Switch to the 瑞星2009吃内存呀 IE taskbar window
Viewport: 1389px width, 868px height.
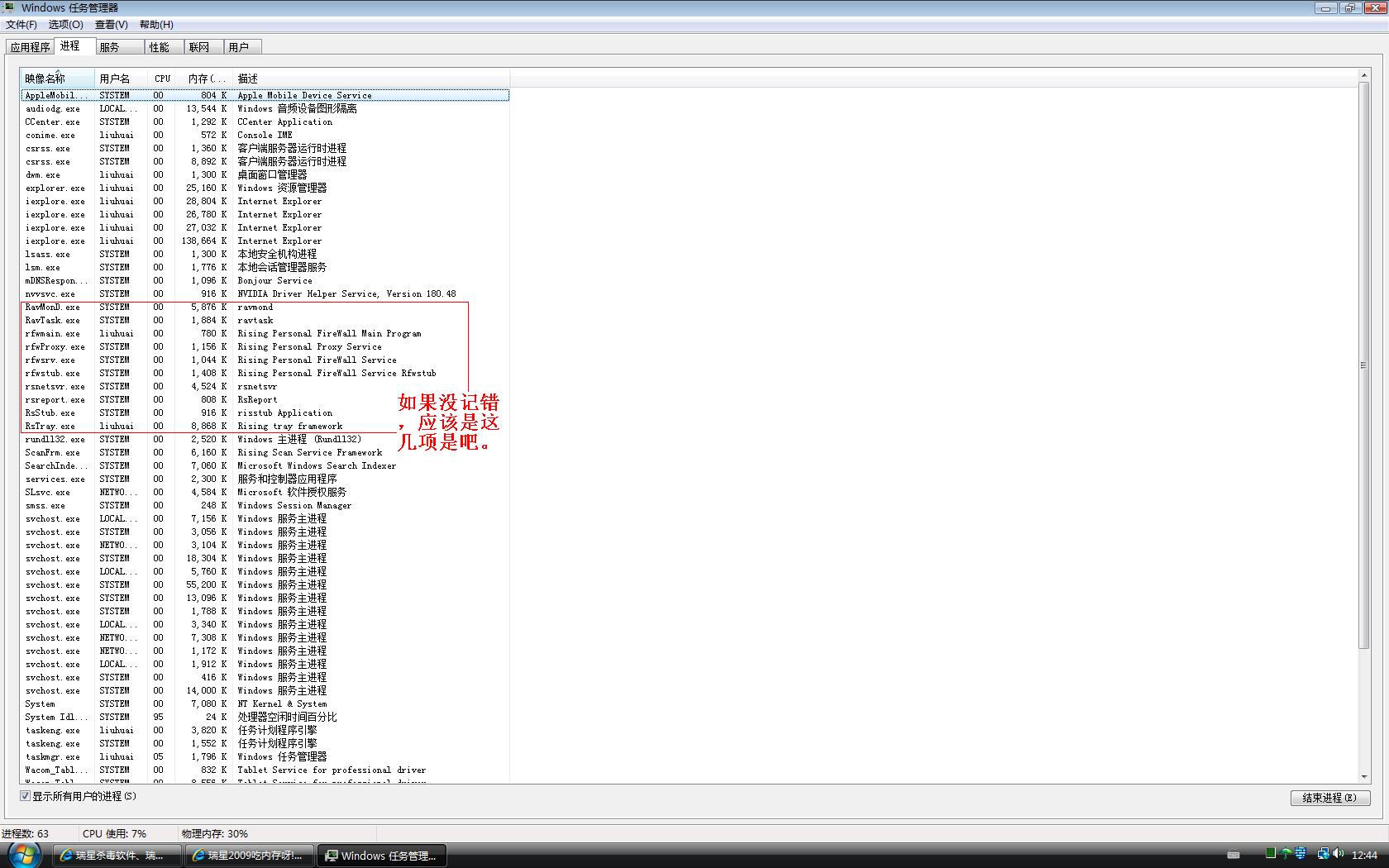(x=250, y=856)
